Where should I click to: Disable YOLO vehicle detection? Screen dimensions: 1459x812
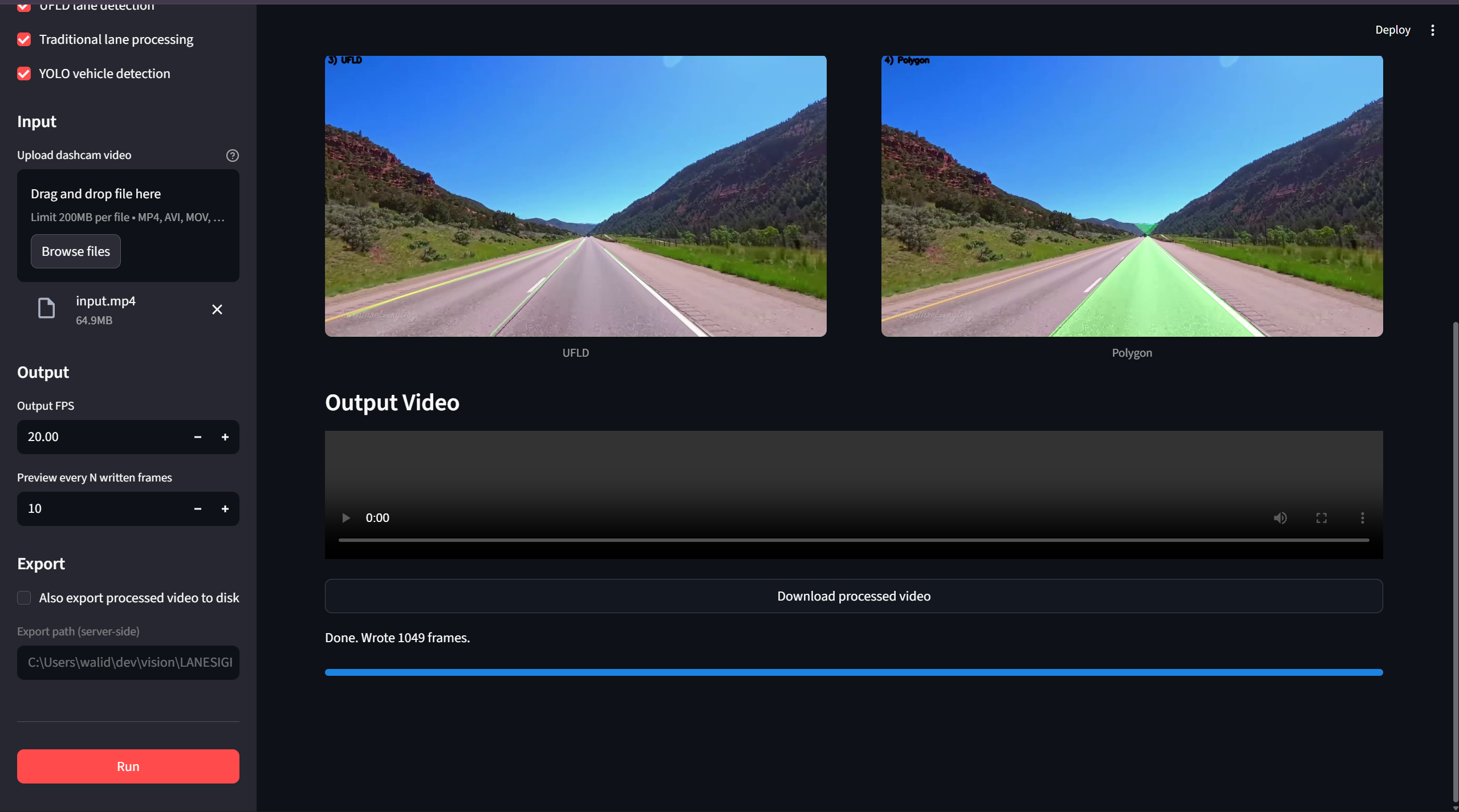(x=24, y=74)
